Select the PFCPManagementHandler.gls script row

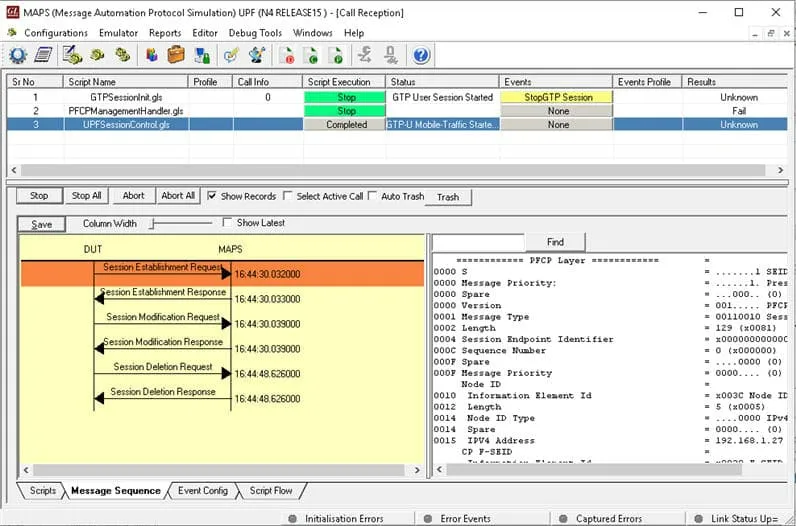[x=397, y=111]
